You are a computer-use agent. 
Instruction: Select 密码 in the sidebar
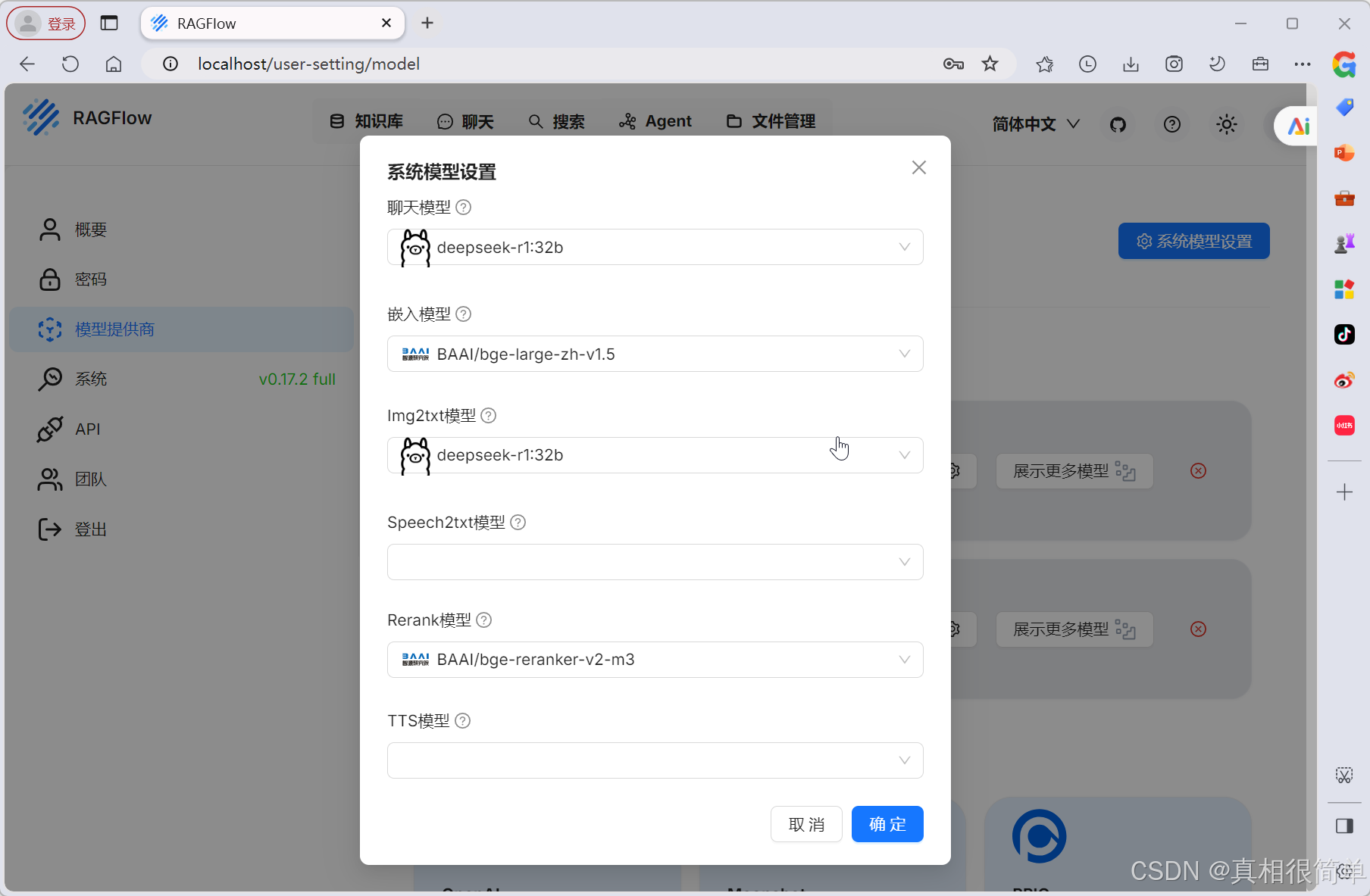click(x=182, y=279)
